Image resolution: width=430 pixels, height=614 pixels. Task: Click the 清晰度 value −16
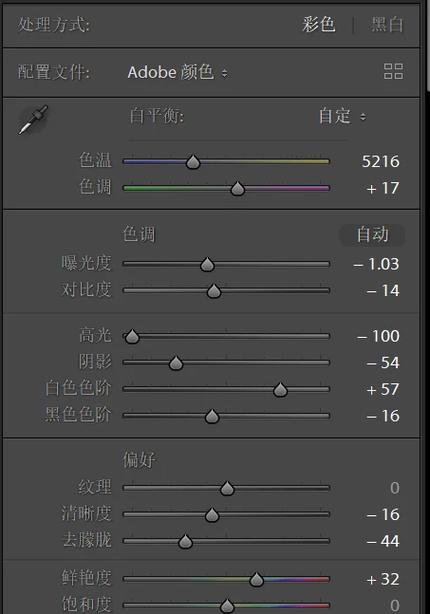383,515
